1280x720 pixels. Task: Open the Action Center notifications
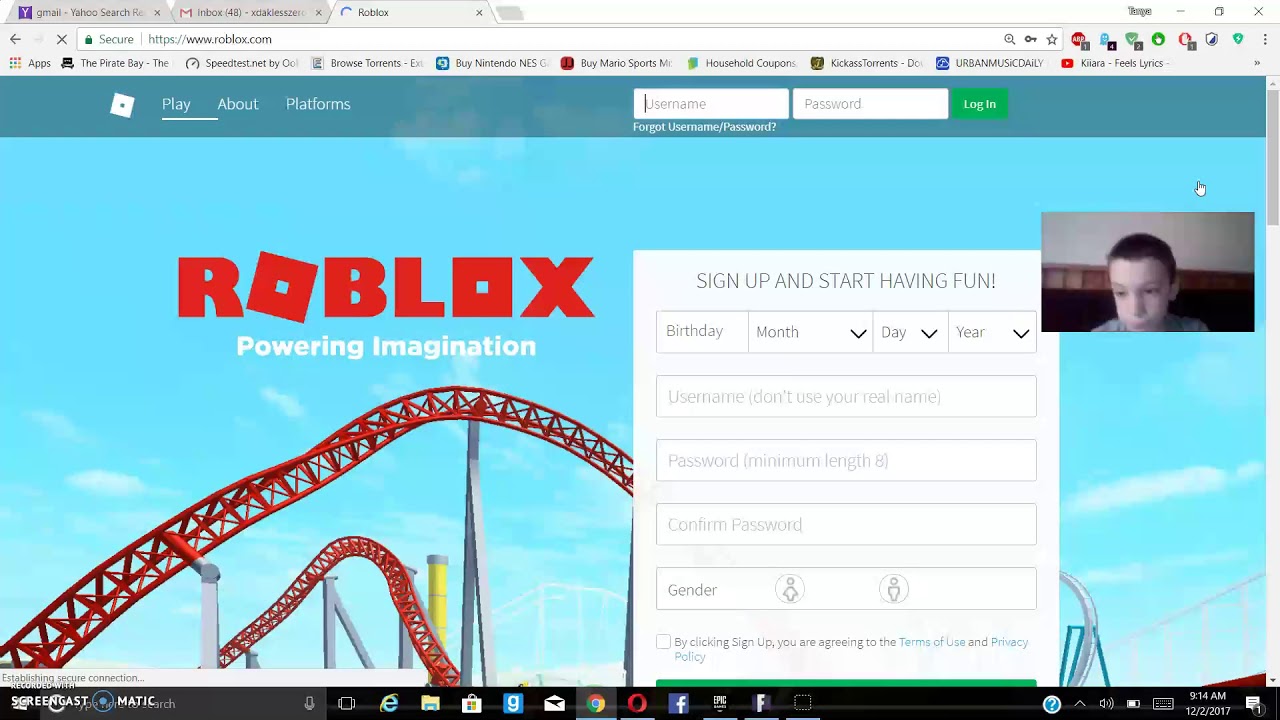tap(1253, 703)
